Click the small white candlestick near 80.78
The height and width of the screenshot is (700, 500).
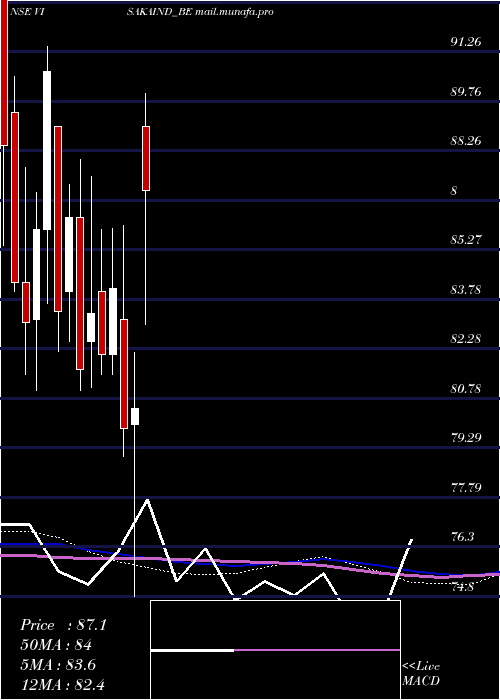[x=134, y=416]
